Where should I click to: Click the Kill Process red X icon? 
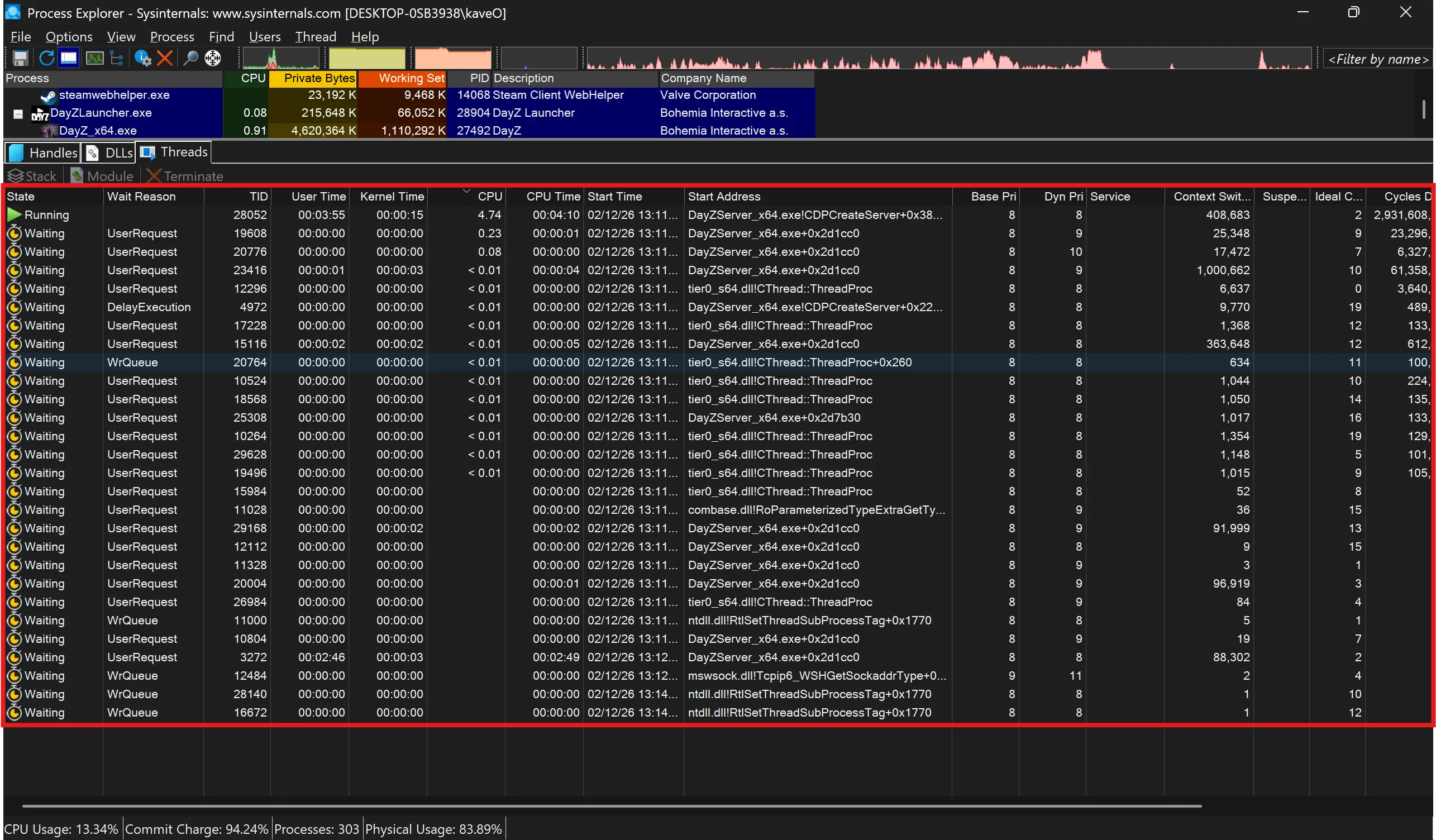(165, 58)
